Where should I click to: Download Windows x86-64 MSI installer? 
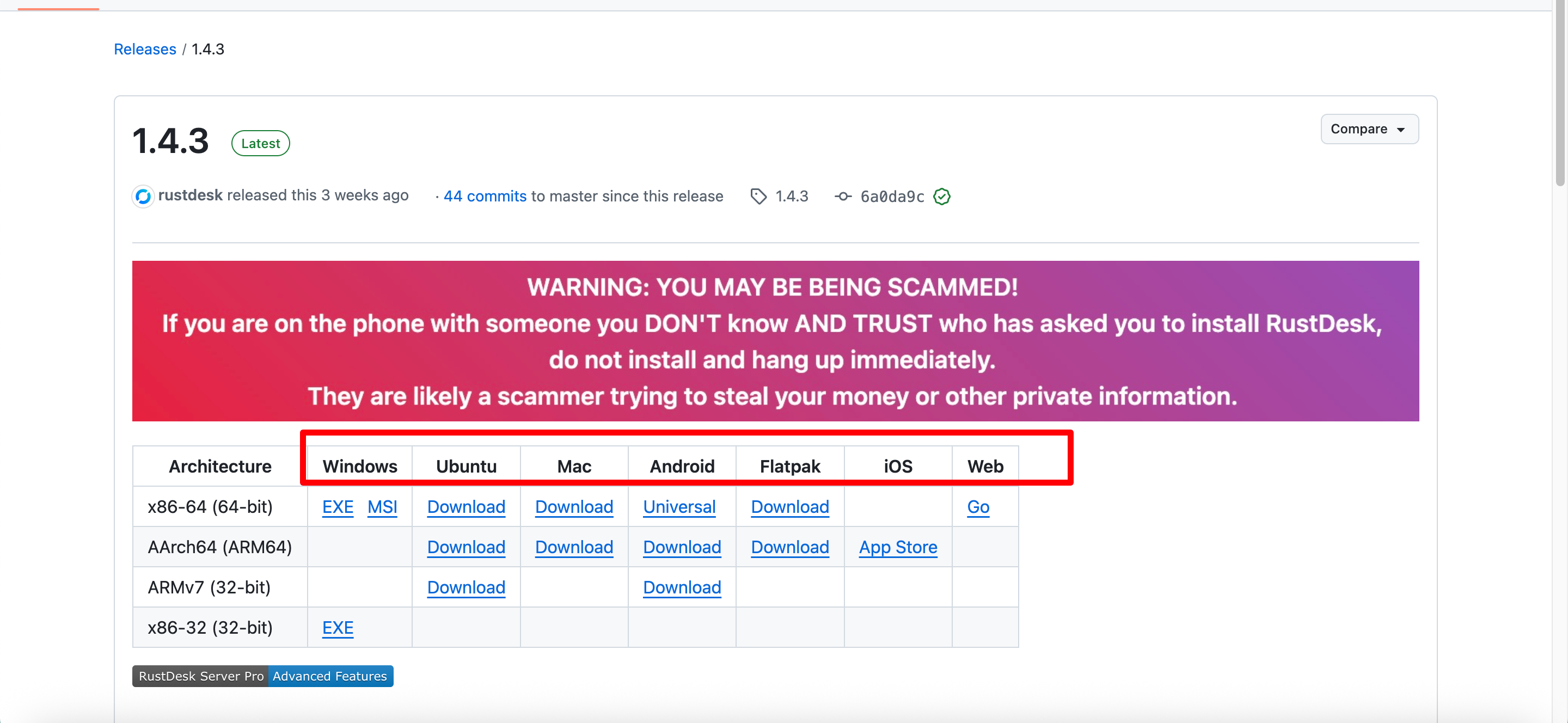(x=382, y=506)
